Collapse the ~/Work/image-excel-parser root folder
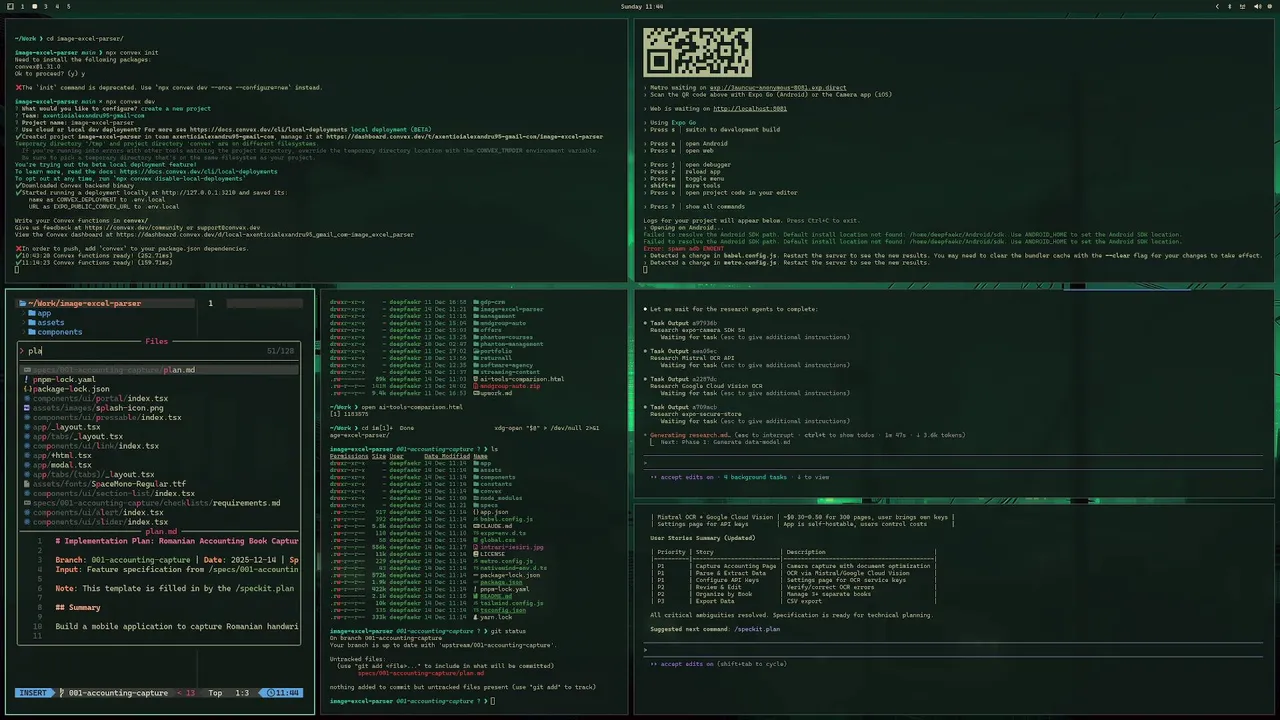 tap(80, 303)
